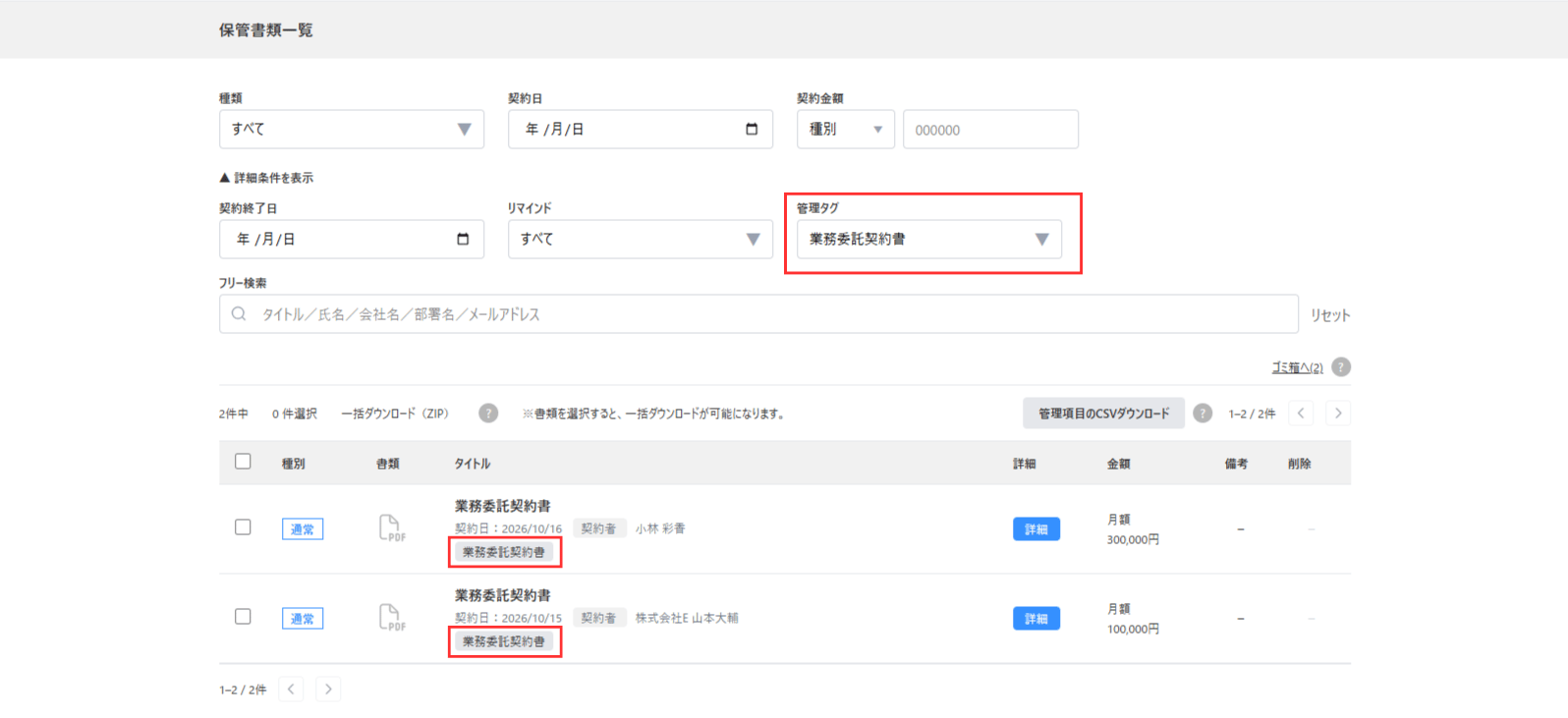Open the 管理タグ dropdown showing 業務委託契約書
This screenshot has height=718, width=1568.
click(928, 239)
